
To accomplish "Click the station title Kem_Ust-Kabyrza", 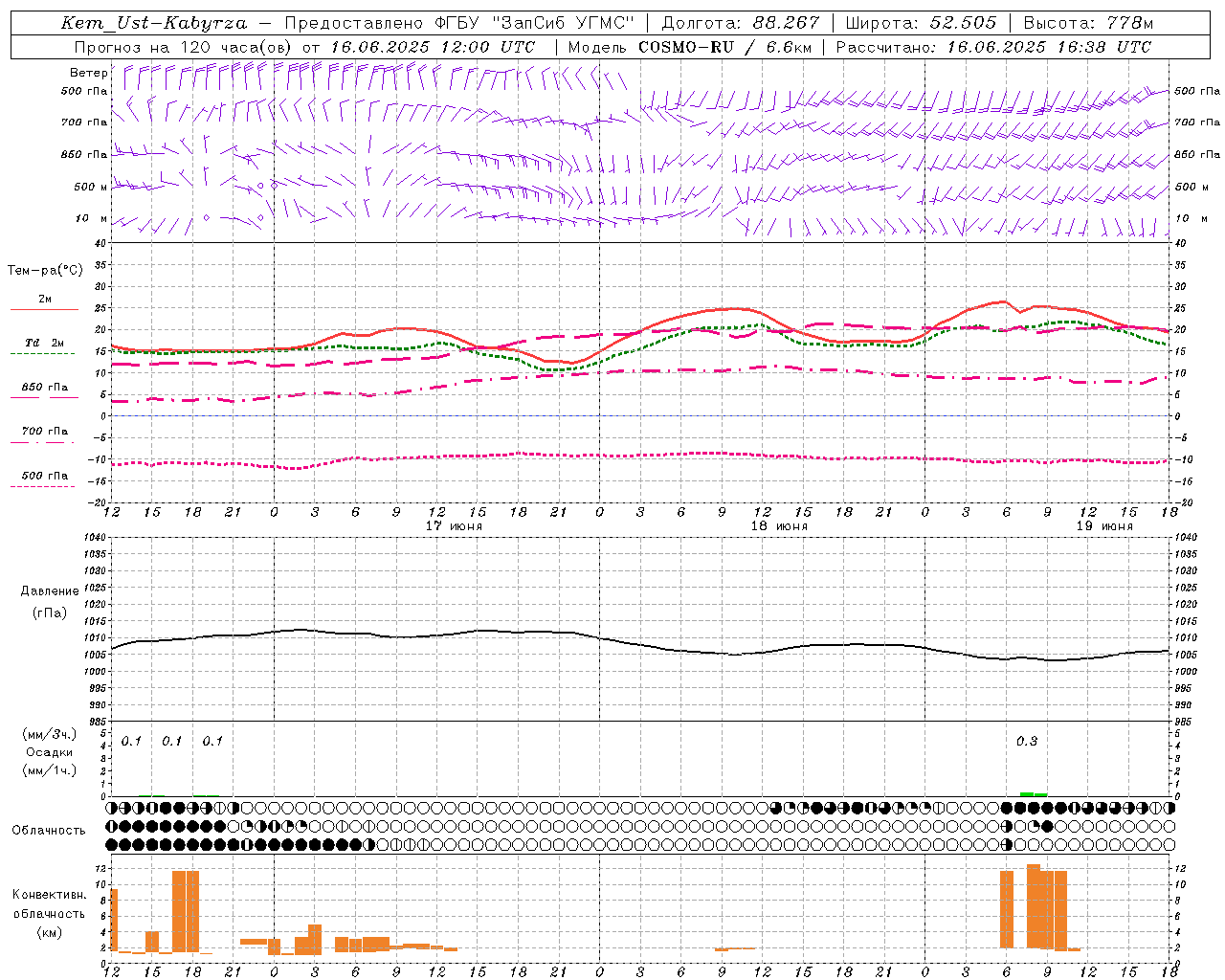I will click(x=153, y=23).
